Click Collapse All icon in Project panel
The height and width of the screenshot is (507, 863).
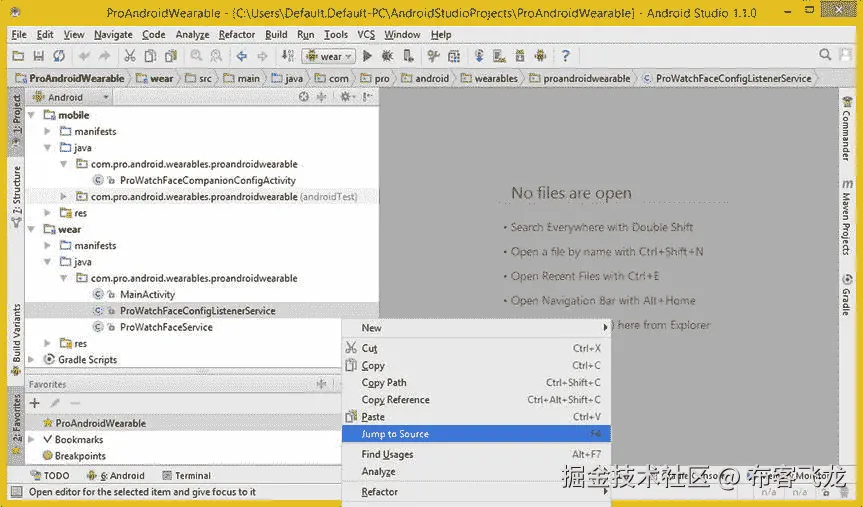[321, 97]
